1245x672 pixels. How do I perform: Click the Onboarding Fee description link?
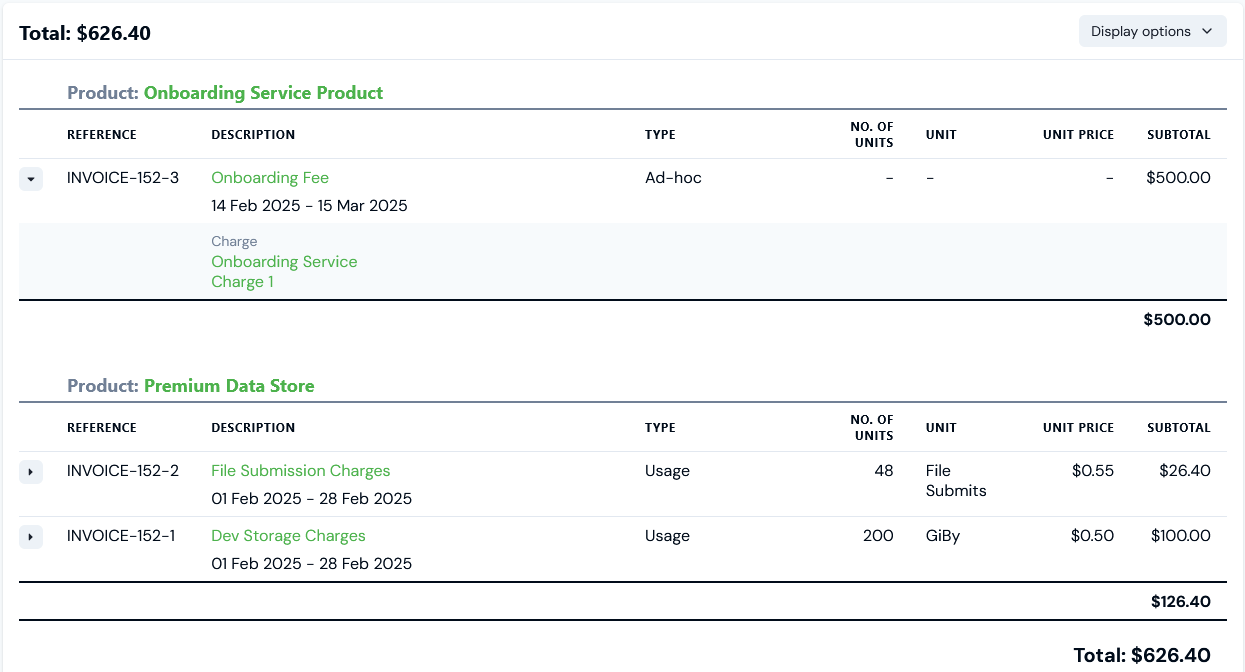(270, 178)
